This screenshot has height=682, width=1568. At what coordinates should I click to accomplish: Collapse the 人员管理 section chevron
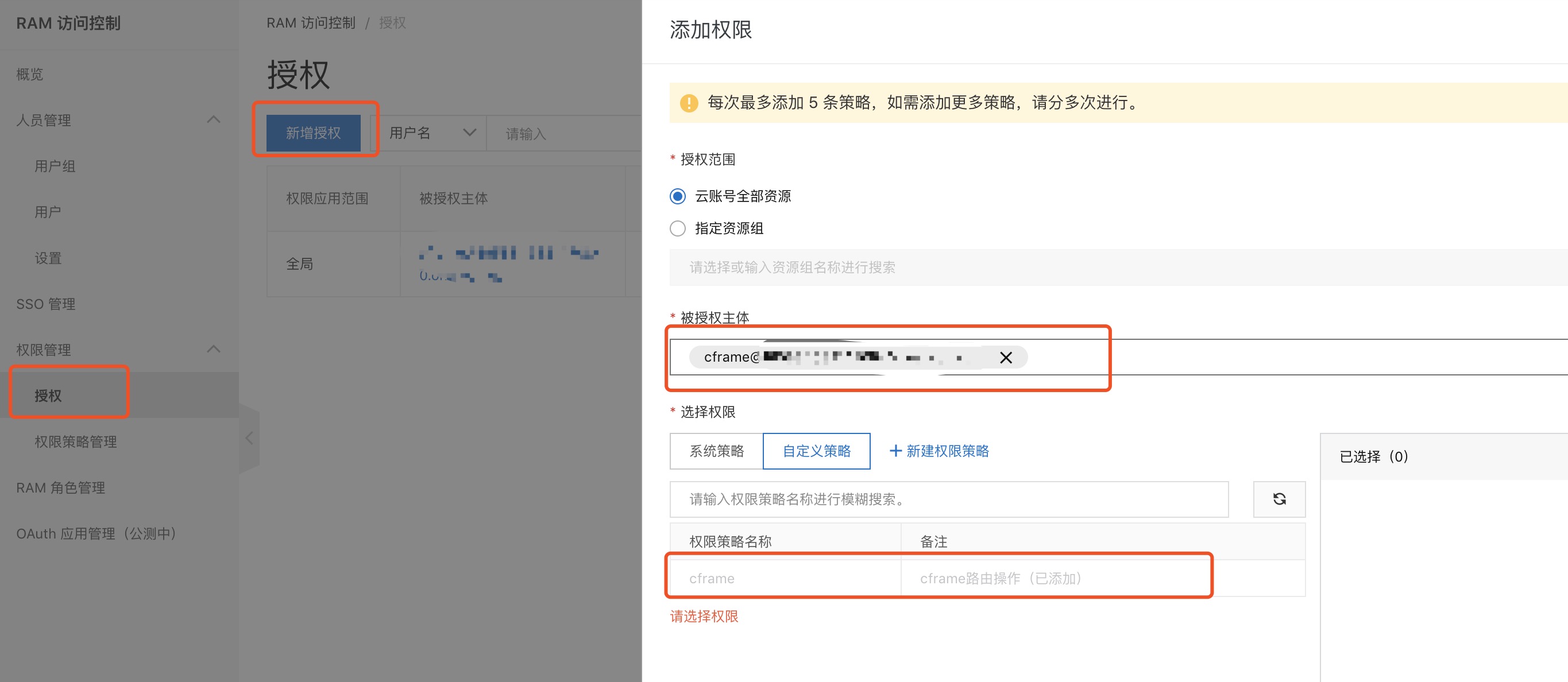213,120
